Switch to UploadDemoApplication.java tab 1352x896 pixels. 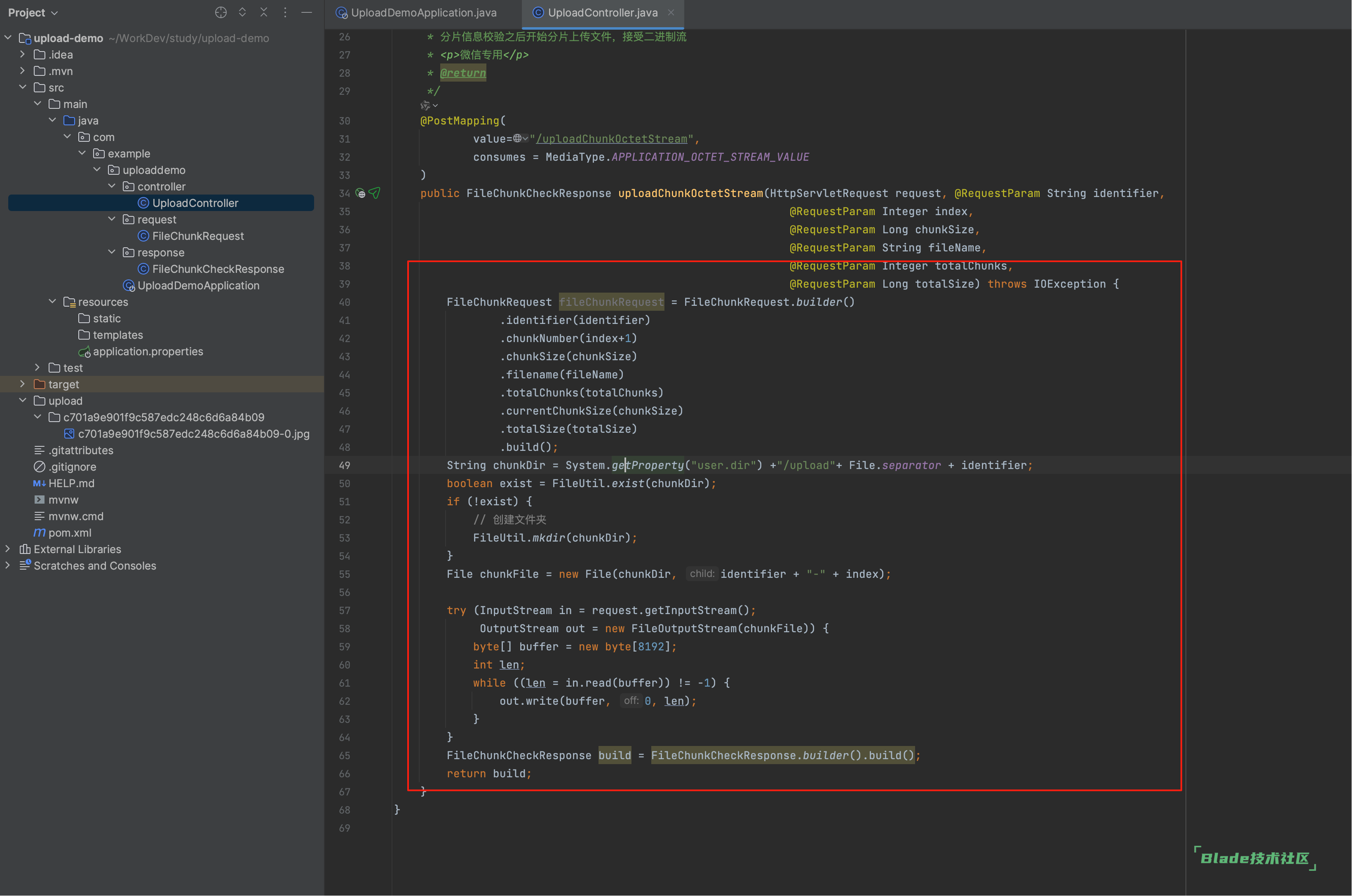tap(416, 13)
